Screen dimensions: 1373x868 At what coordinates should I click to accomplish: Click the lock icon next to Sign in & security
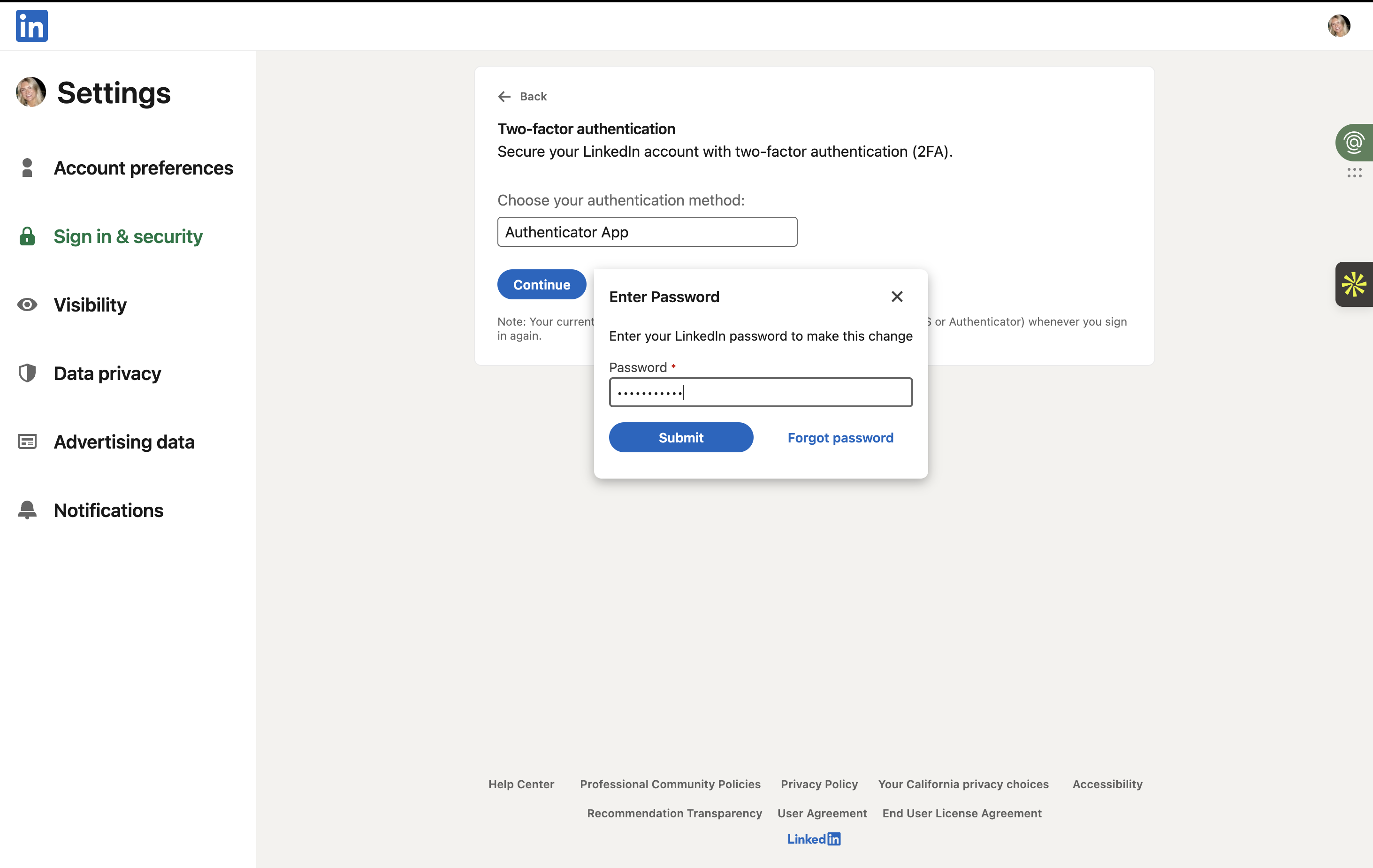click(27, 236)
